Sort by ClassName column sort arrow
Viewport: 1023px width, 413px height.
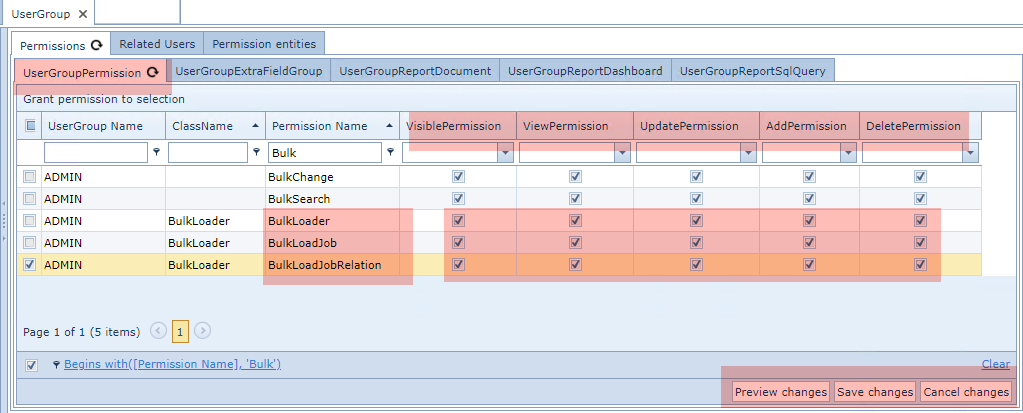(255, 126)
